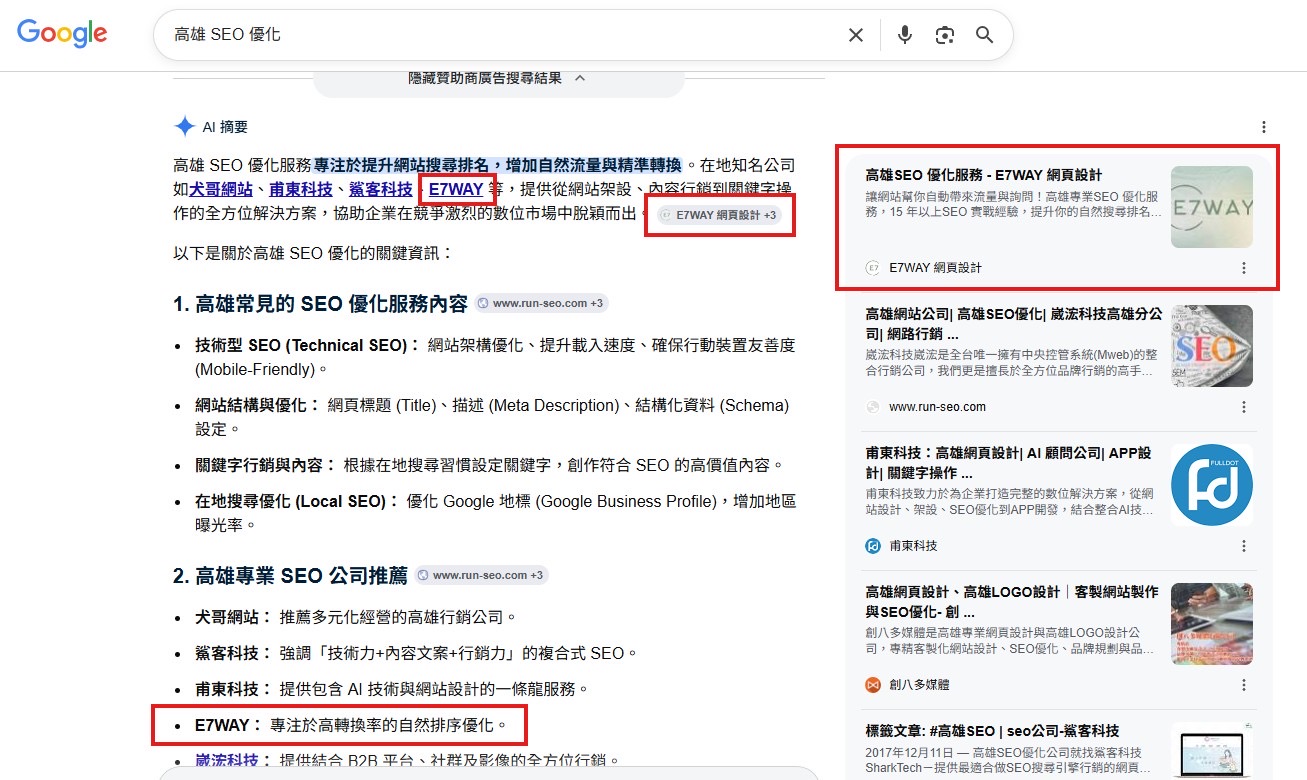Click the www.run-seo.com source name

pos(937,407)
